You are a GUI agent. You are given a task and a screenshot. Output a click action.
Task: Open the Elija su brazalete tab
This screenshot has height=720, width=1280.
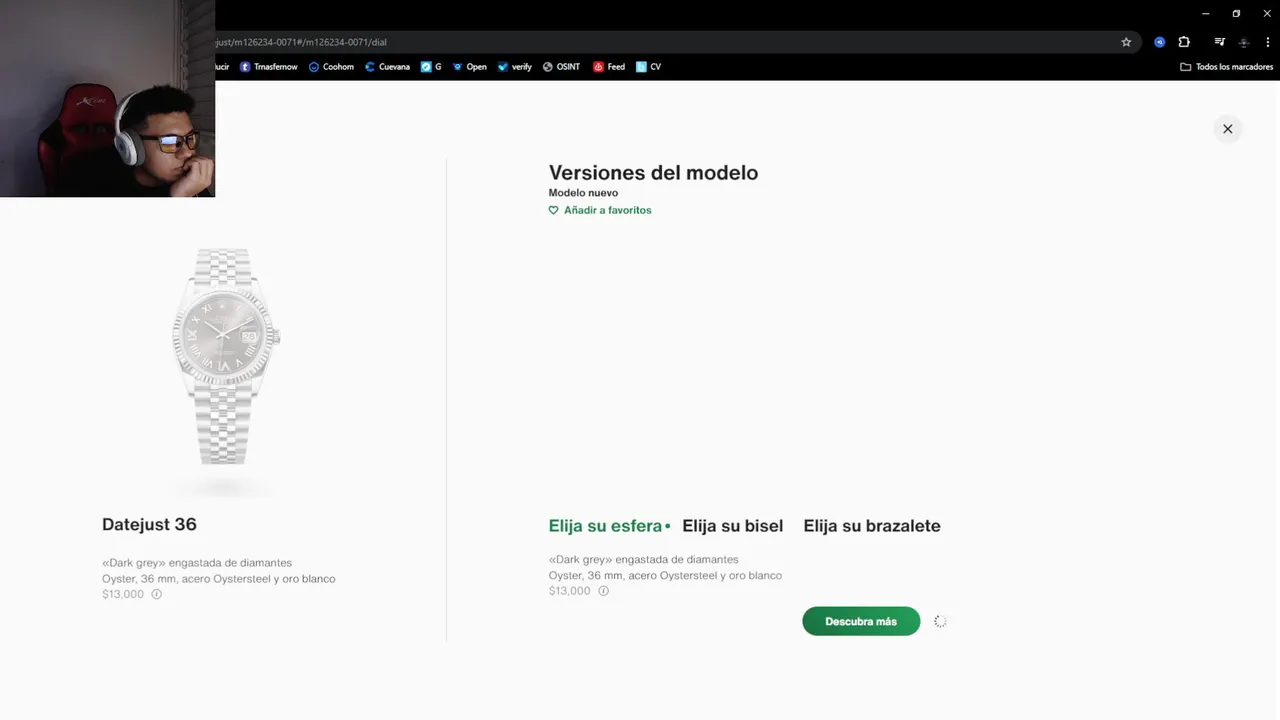point(872,526)
